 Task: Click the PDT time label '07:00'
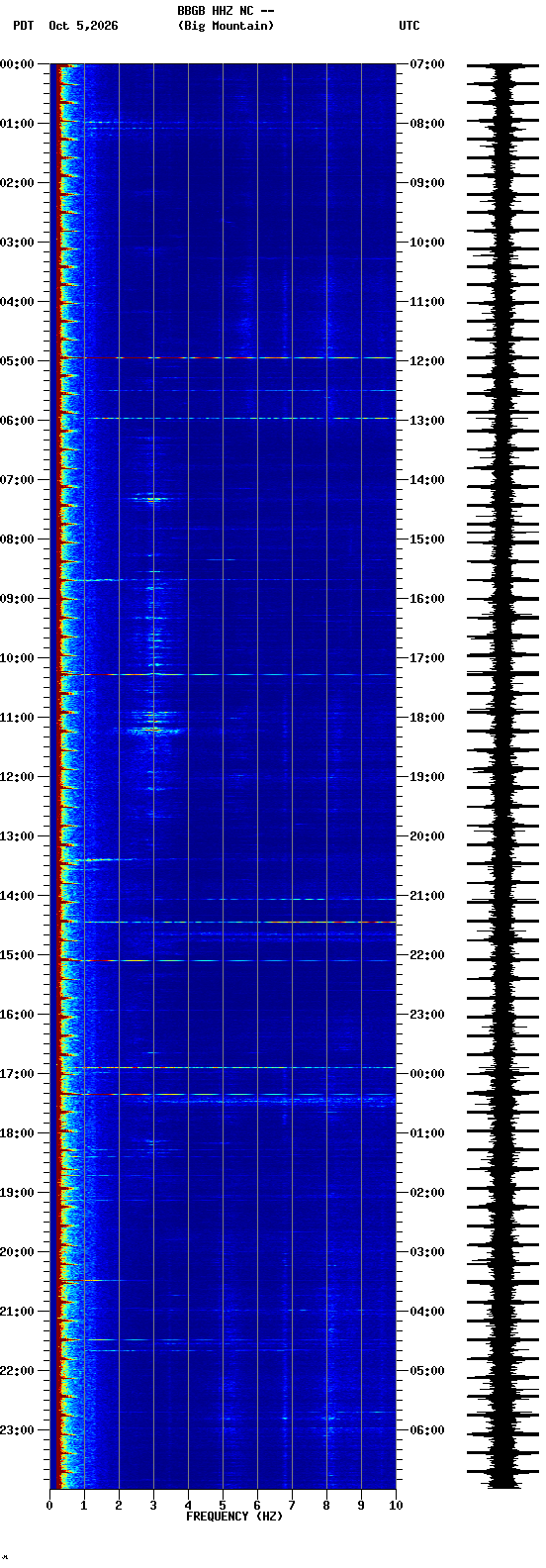coord(17,480)
